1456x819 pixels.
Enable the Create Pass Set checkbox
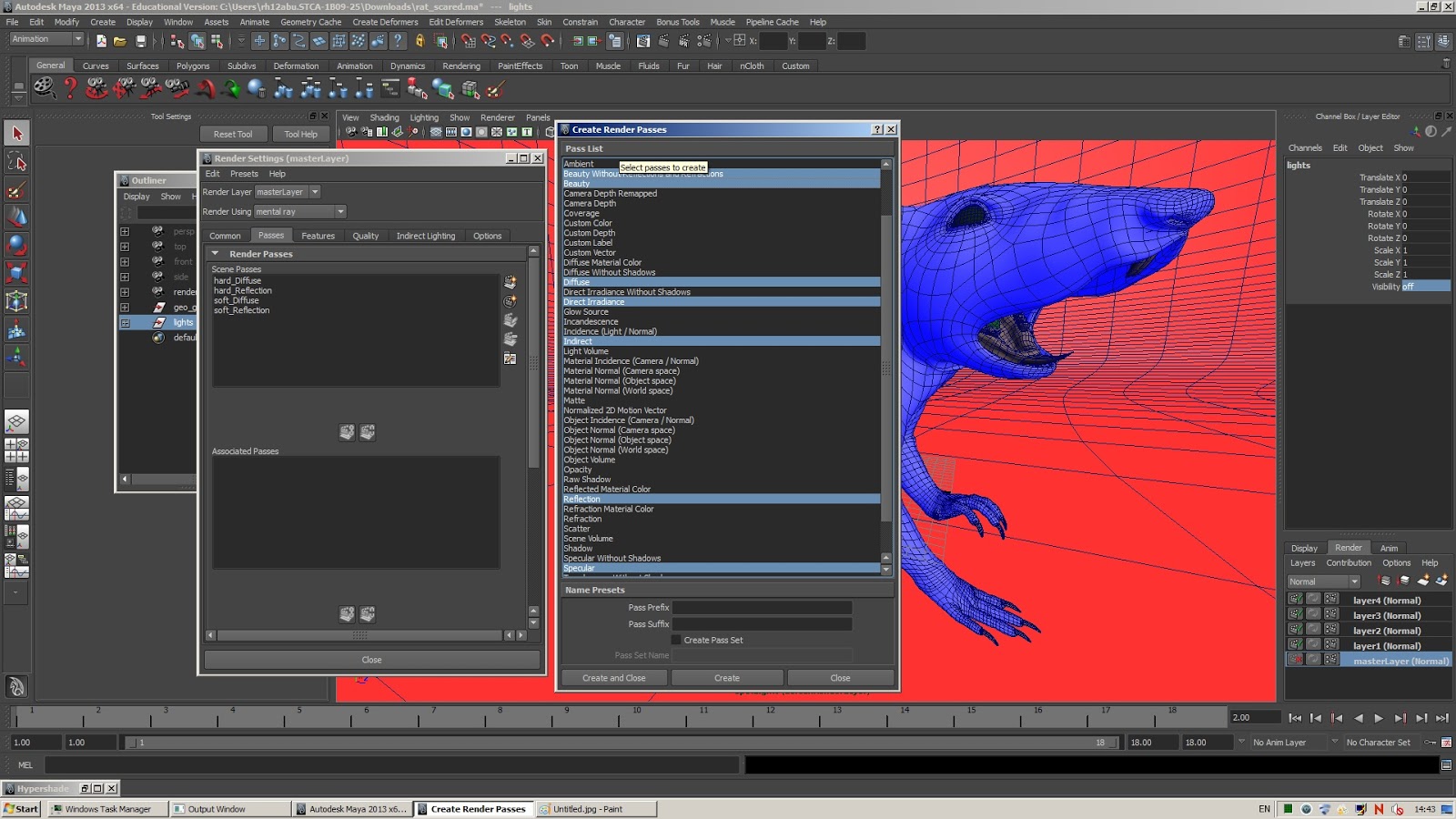tap(676, 640)
